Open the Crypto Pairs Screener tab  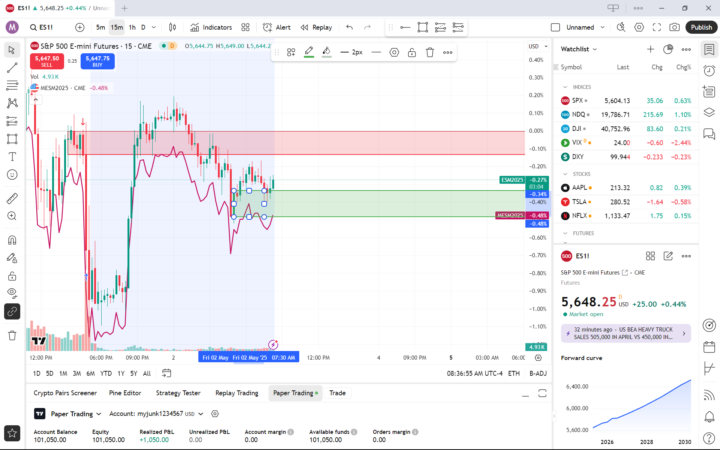(x=65, y=393)
